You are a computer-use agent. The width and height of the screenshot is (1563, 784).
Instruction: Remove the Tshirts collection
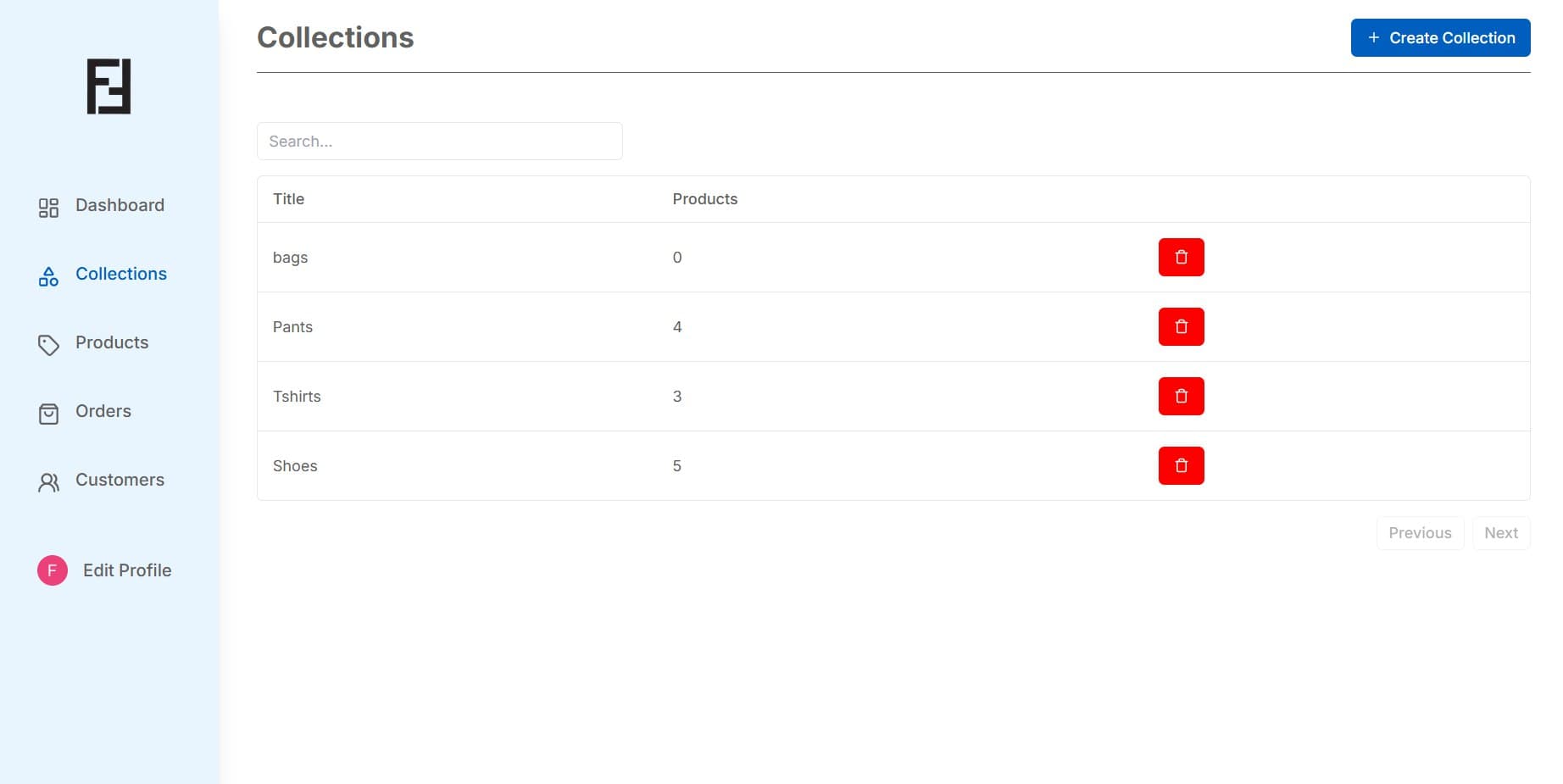click(x=1181, y=396)
